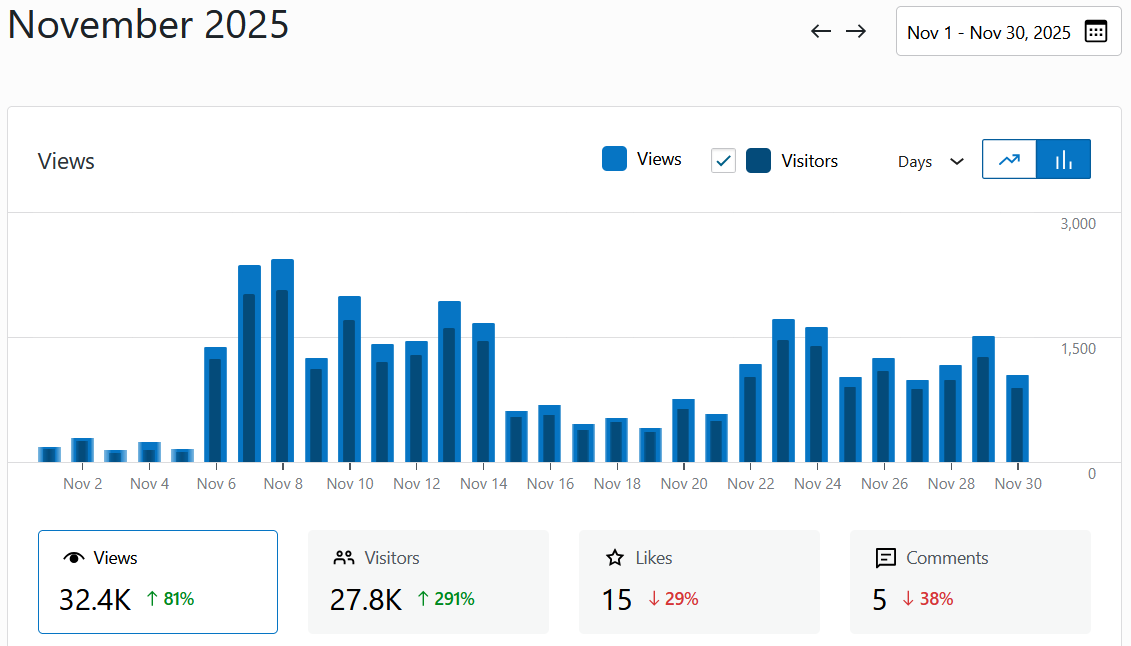The image size is (1131, 646).
Task: Open the Nov 1 - Nov 30, 2025 date picker
Action: tap(988, 32)
